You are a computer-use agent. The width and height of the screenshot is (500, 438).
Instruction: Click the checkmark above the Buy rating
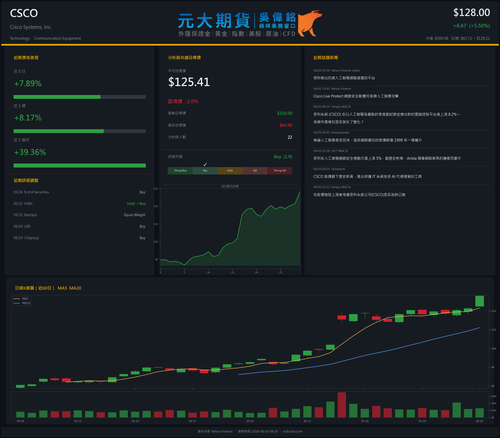point(205,164)
